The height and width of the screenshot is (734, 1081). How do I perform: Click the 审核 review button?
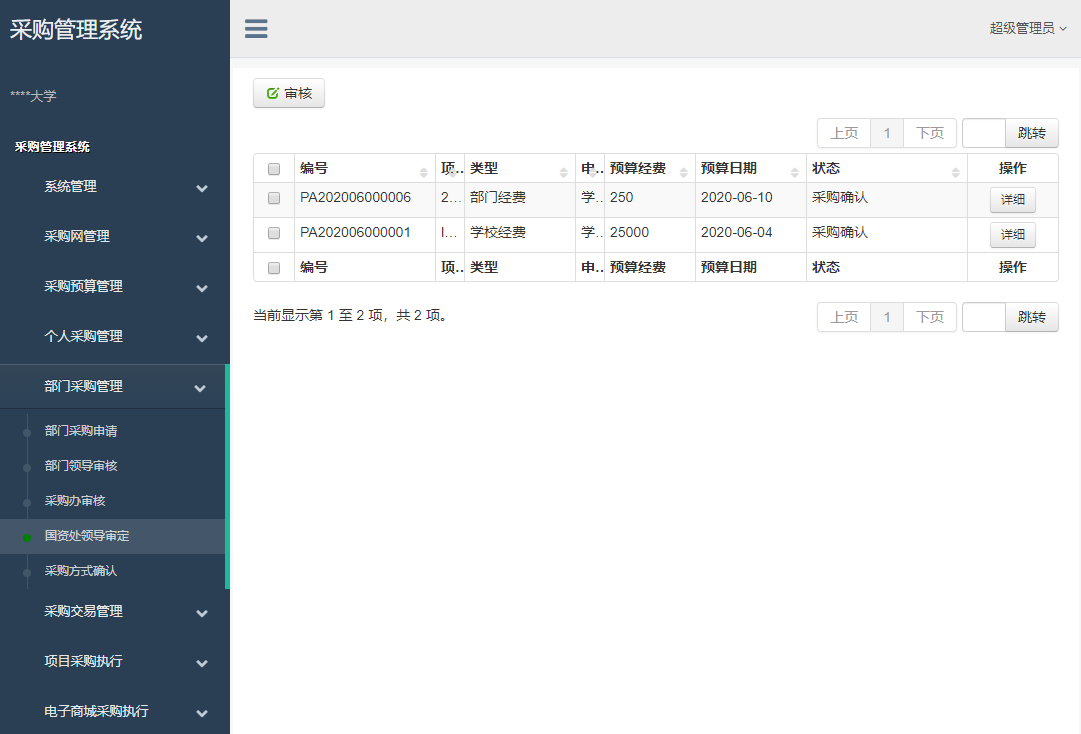(x=289, y=93)
